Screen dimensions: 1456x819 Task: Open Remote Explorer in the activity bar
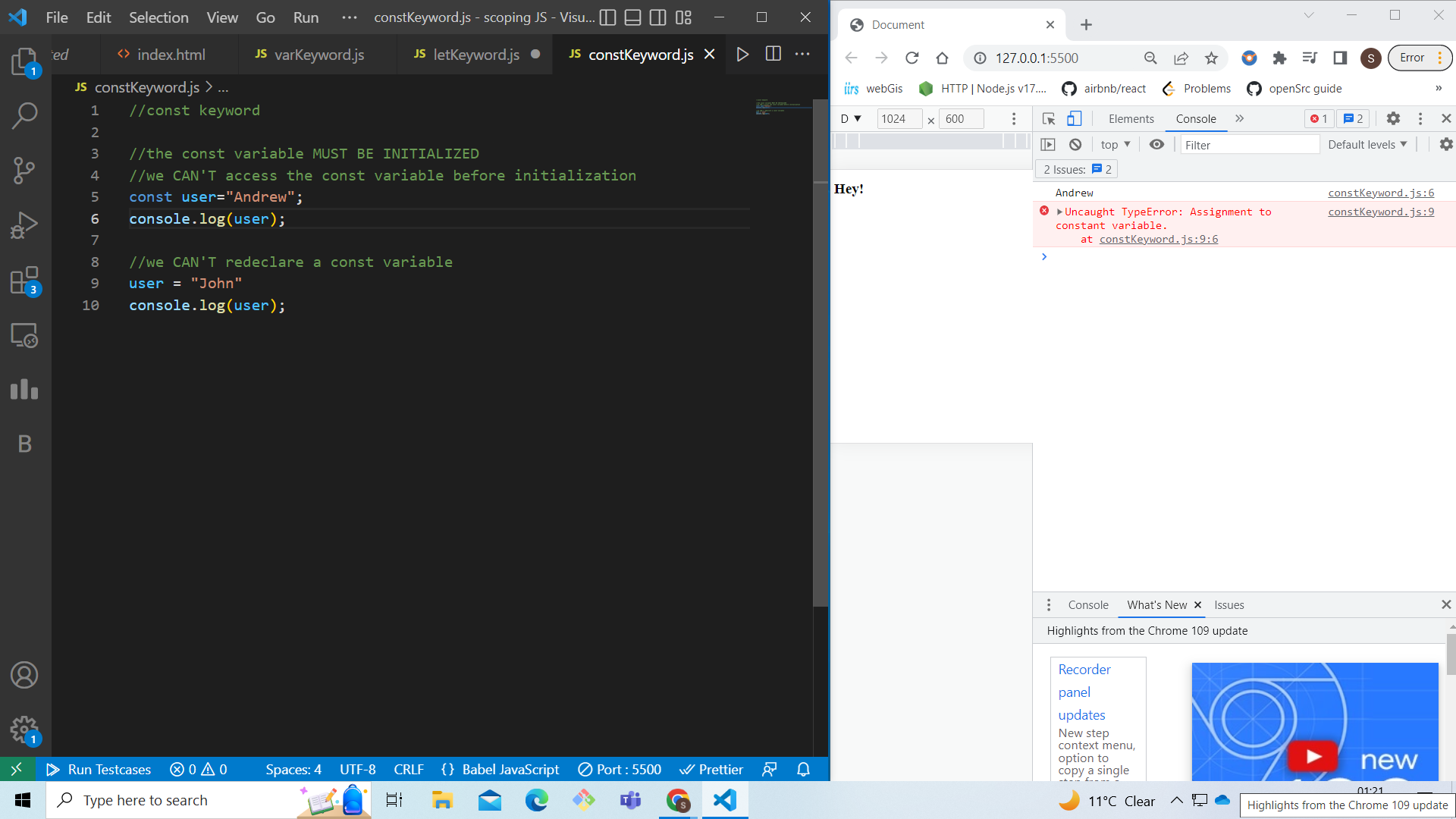(x=24, y=335)
